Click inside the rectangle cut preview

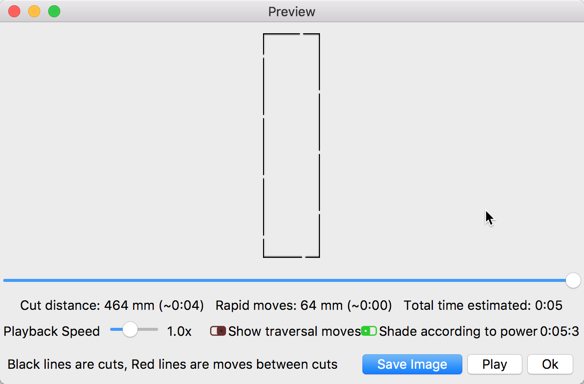[x=292, y=145]
